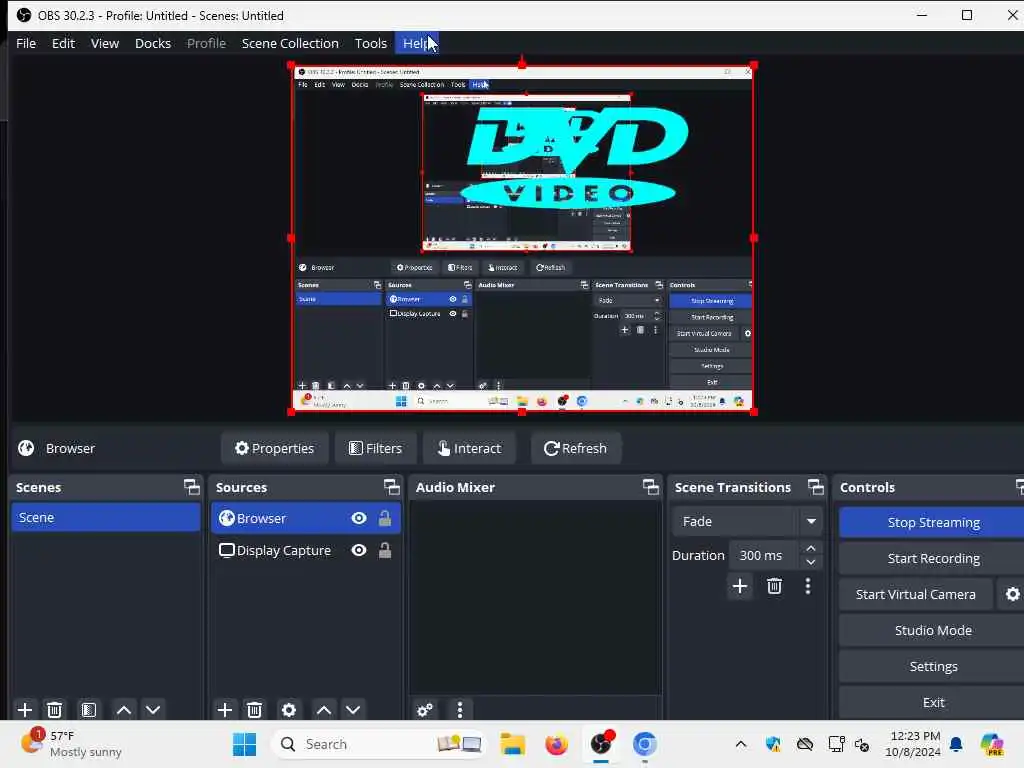1024x768 pixels.
Task: Open scene filters icon in Scenes panel
Action: [89, 710]
